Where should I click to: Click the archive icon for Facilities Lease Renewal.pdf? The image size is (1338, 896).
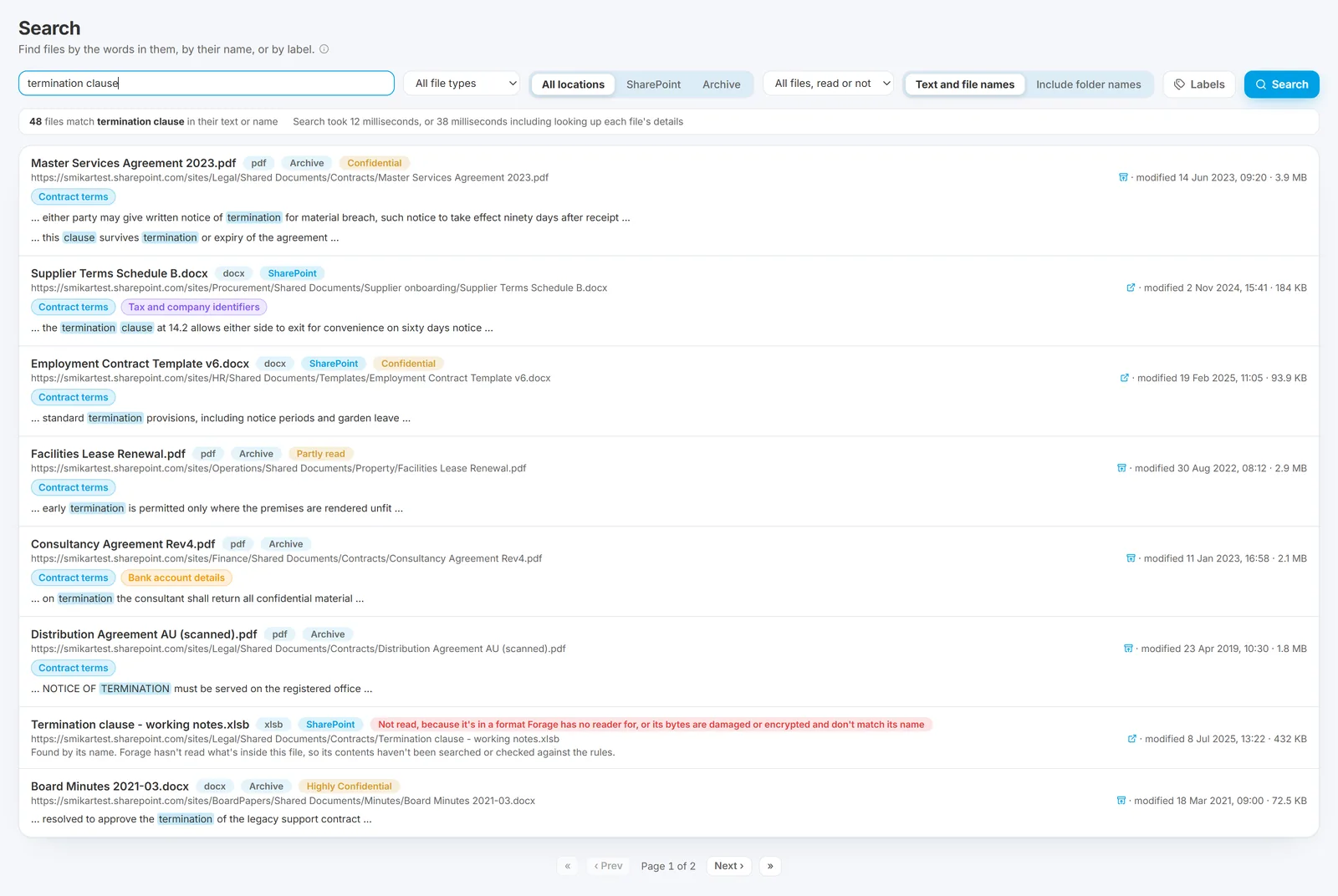[x=1121, y=468]
